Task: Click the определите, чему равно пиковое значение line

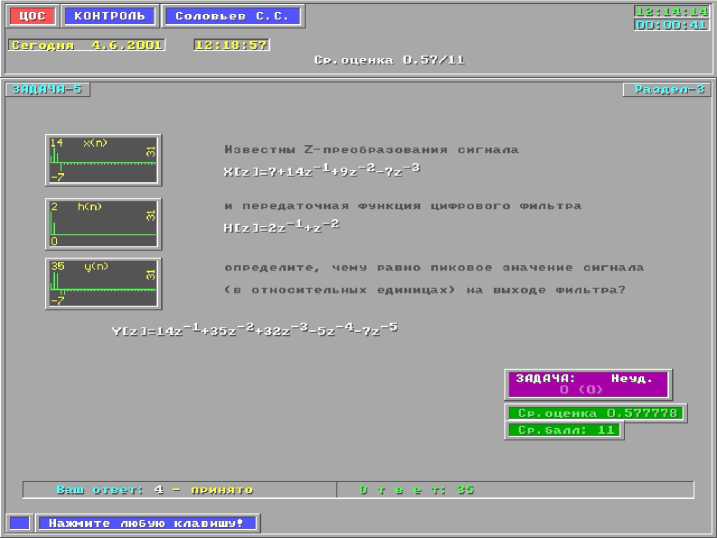Action: (x=434, y=267)
